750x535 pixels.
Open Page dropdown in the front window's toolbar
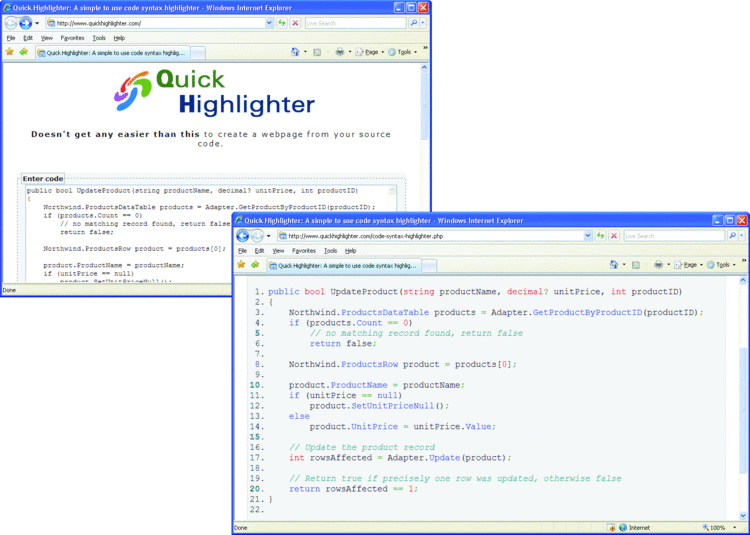[688, 264]
